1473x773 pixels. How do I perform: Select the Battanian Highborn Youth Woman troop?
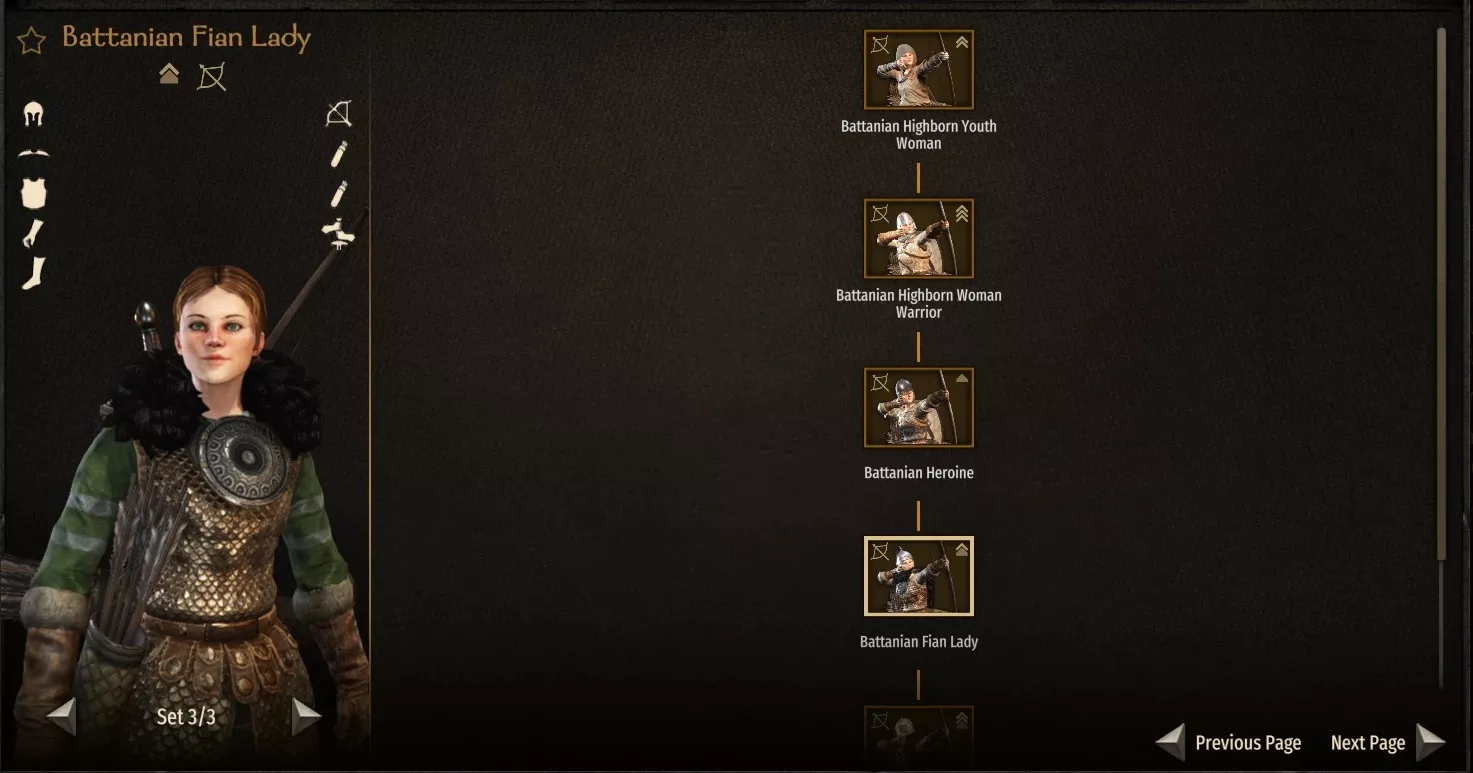click(918, 70)
